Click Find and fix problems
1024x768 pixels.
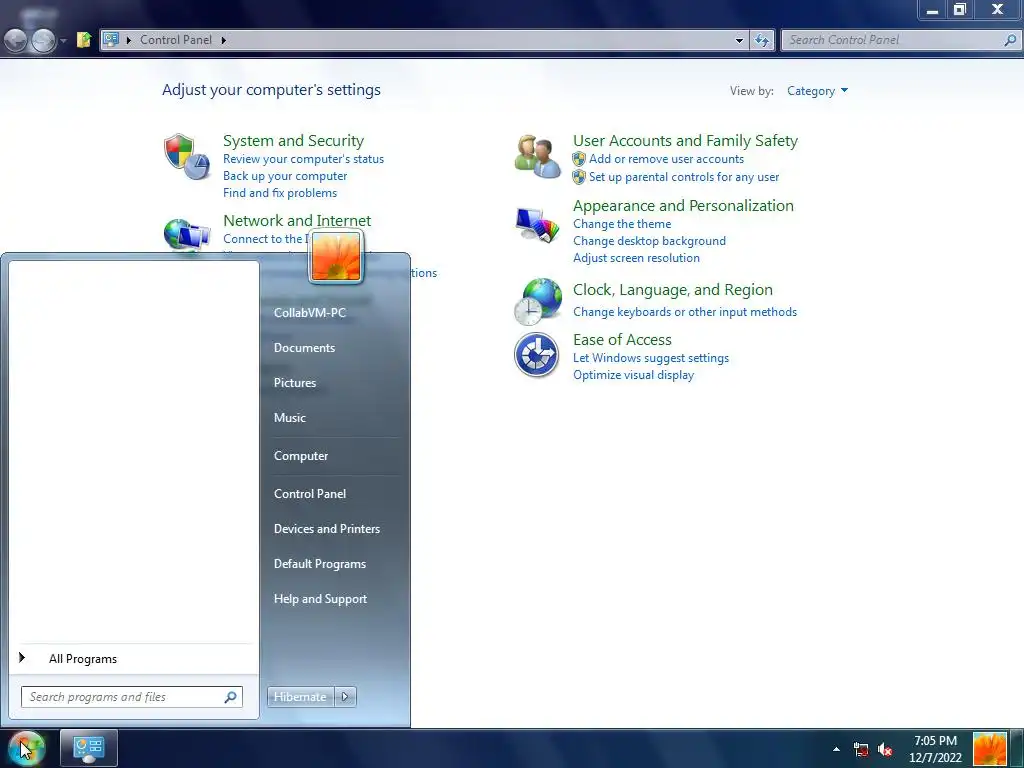pos(280,193)
